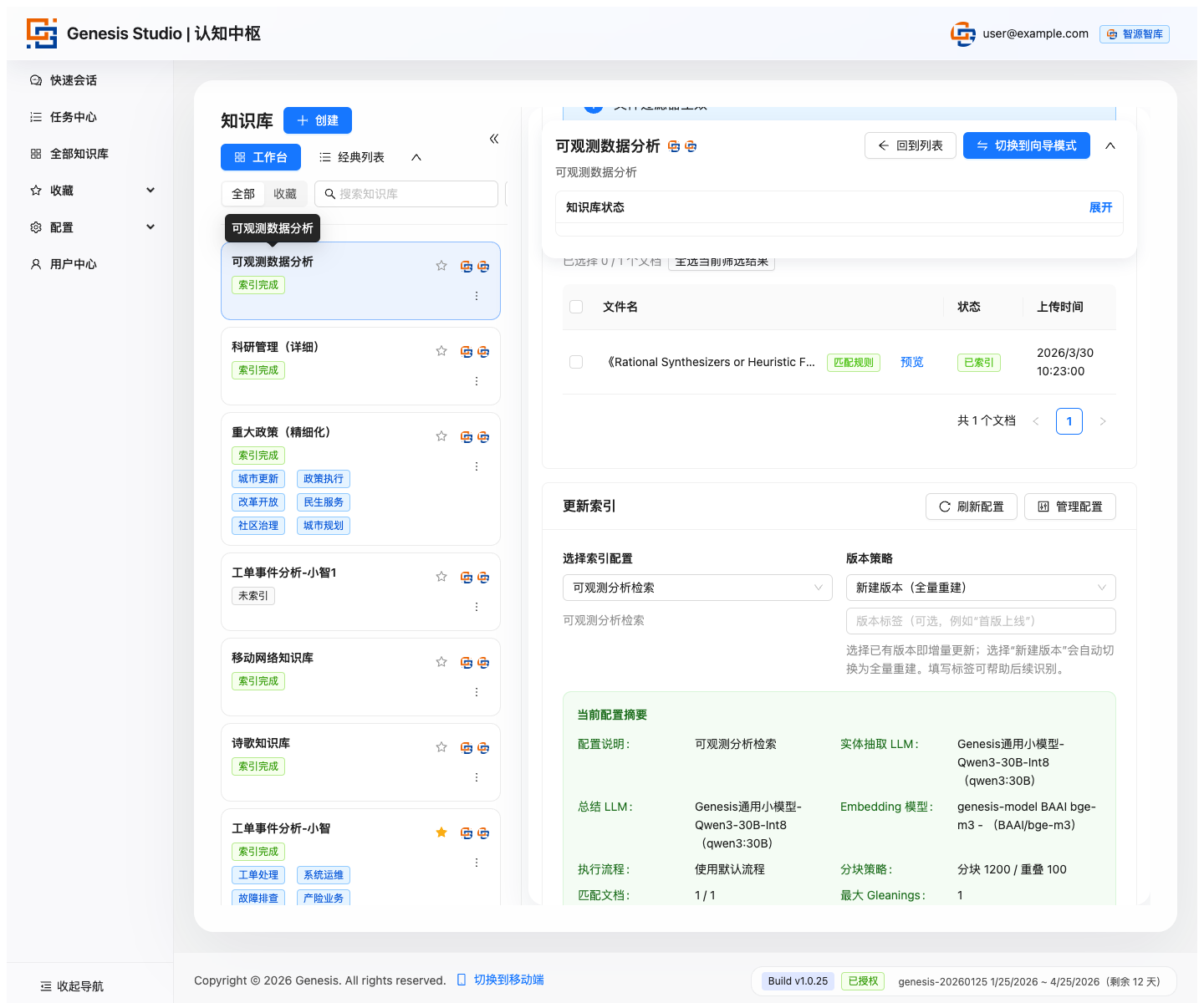Viewport: 1204px width, 1003px height.
Task: Open the 选择索引配置 dropdown
Action: [x=697, y=588]
